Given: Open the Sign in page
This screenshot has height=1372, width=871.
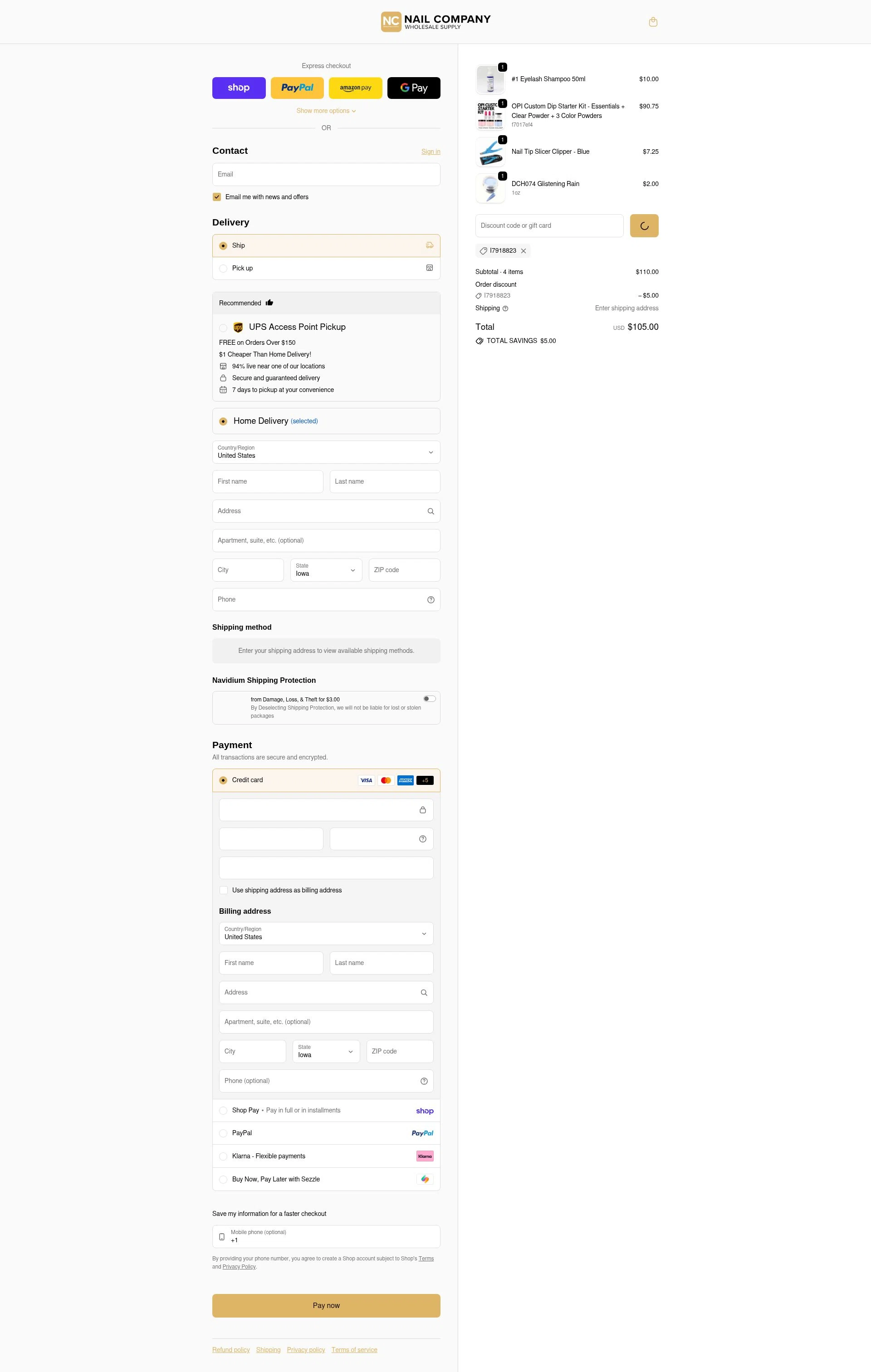Looking at the screenshot, I should (431, 152).
